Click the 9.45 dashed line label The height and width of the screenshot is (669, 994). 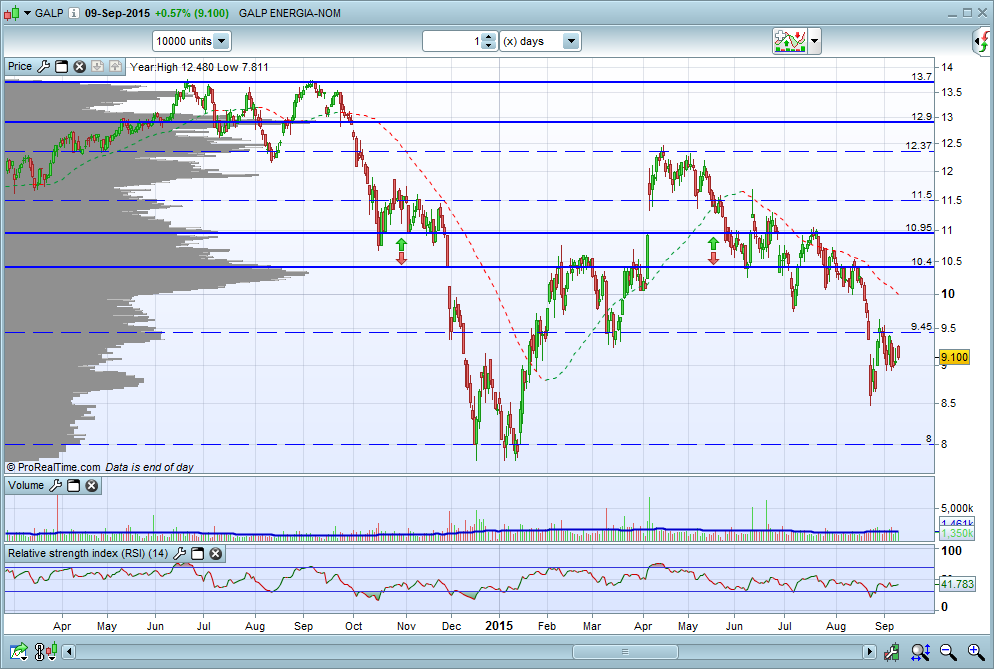[x=922, y=327]
